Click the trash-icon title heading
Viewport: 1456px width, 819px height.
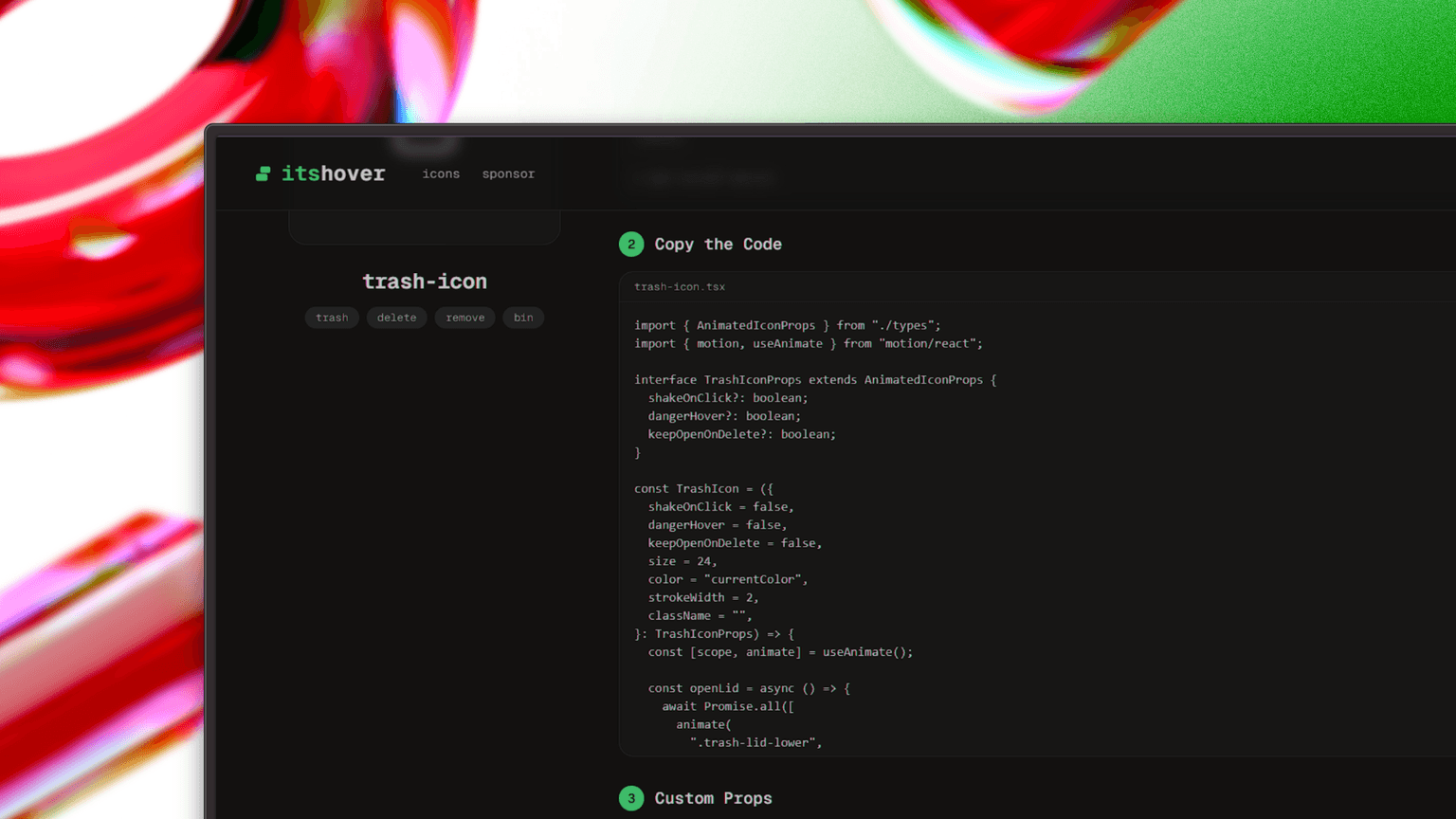point(425,282)
